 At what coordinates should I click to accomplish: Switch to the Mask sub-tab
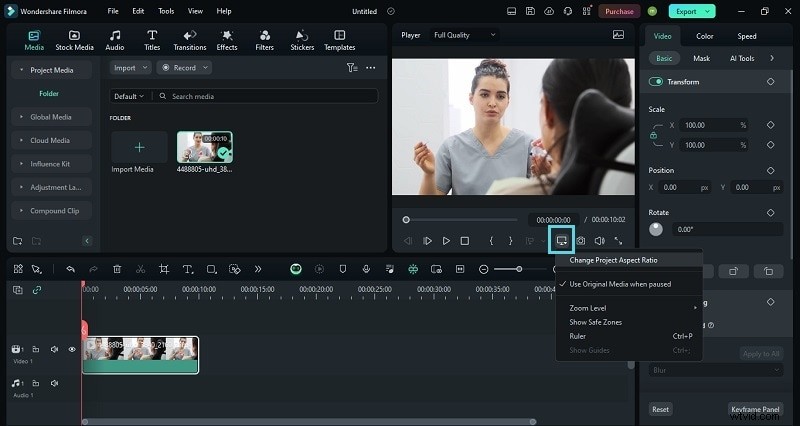point(702,58)
